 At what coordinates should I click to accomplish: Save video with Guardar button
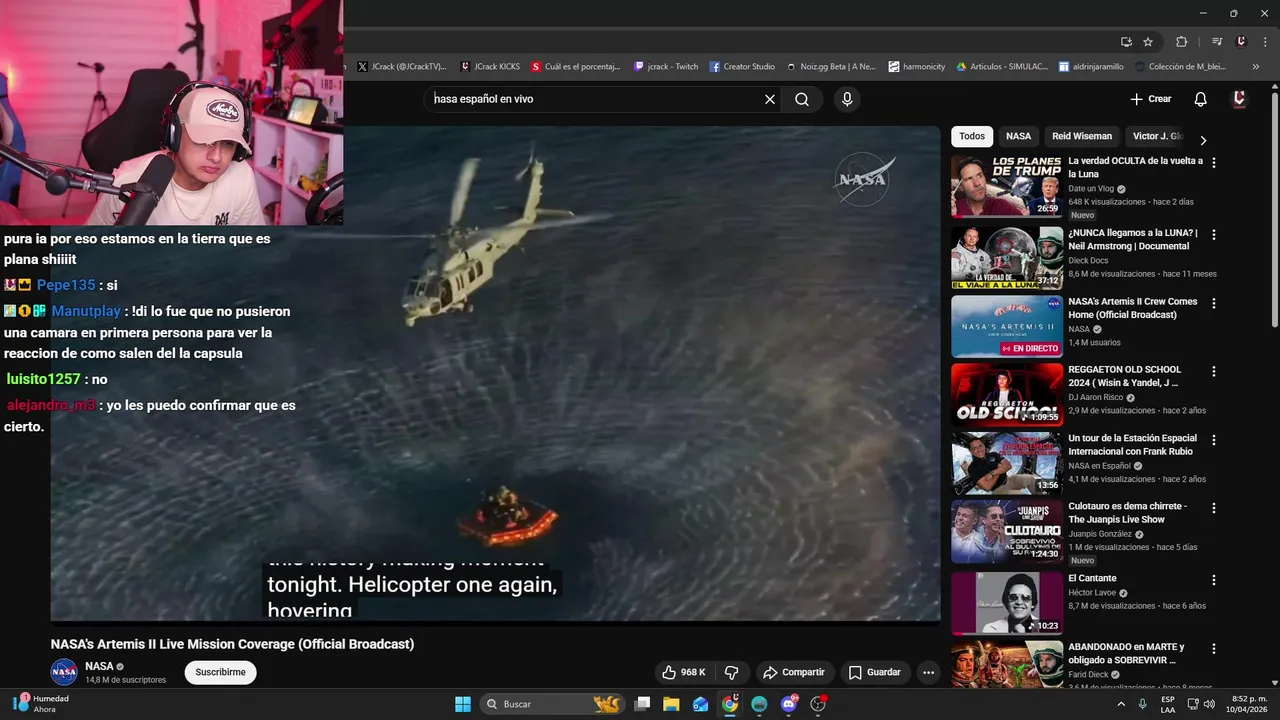click(875, 672)
